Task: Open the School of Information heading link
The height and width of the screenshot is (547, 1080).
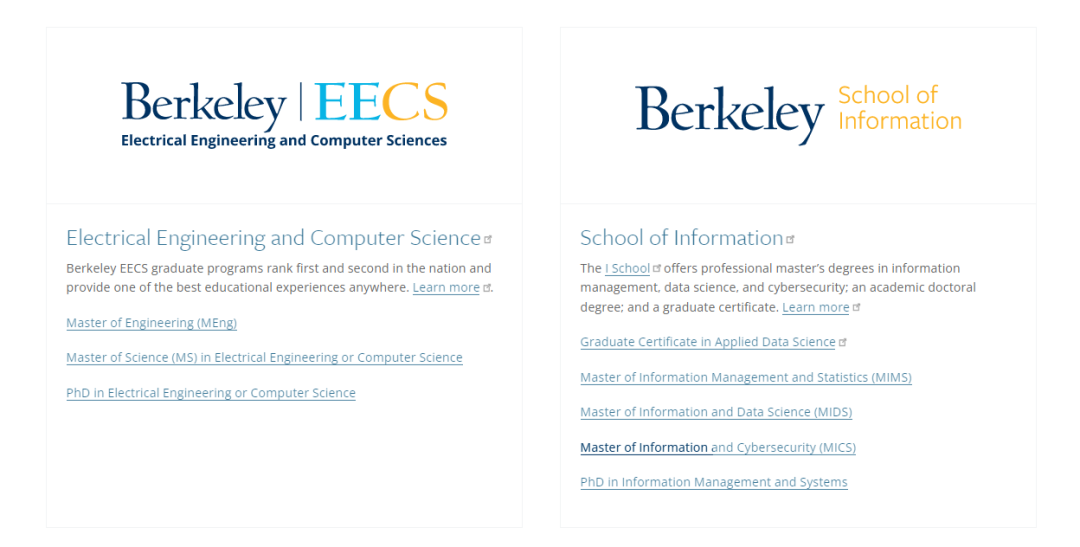Action: pyautogui.click(x=681, y=238)
